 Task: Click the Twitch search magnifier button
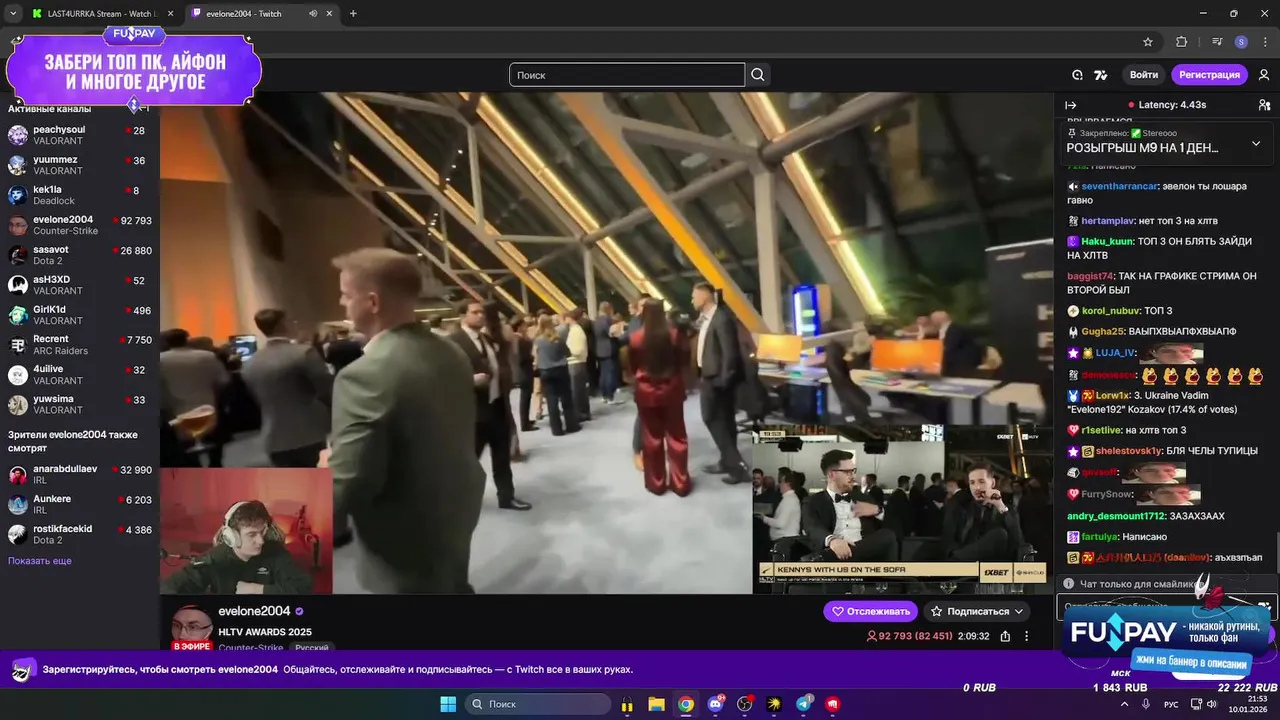pos(758,75)
